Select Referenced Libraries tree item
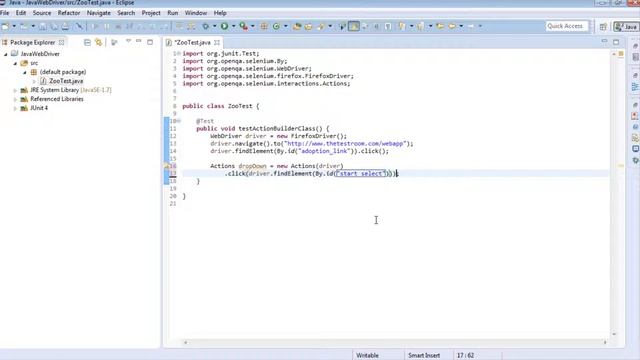 tap(56, 99)
